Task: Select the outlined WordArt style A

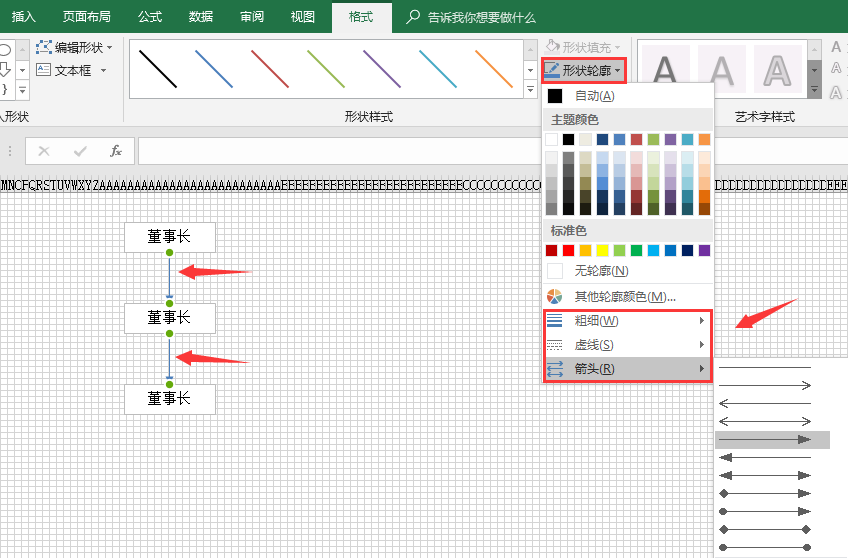Action: tap(777, 69)
